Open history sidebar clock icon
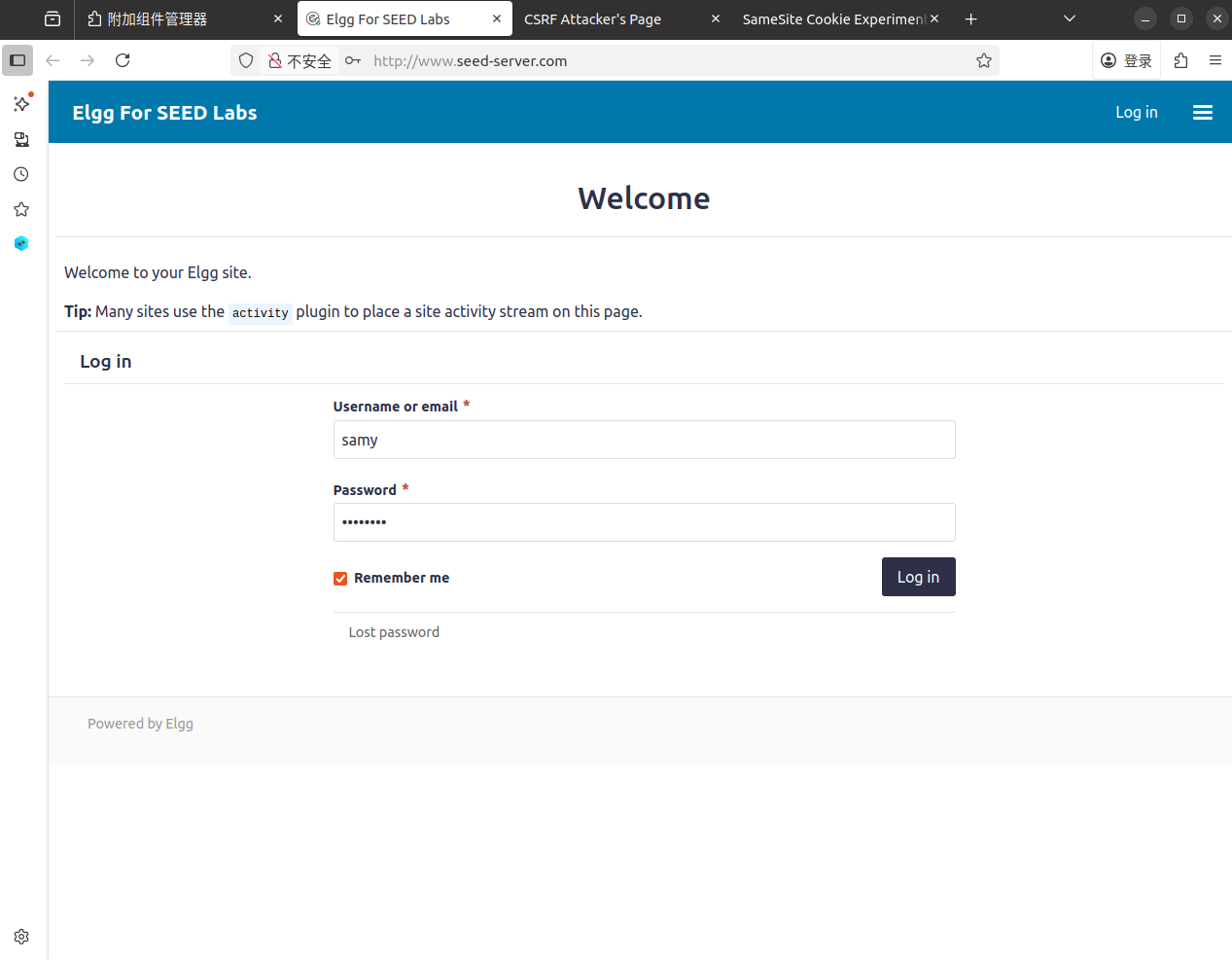This screenshot has width=1232, height=960. [21, 174]
